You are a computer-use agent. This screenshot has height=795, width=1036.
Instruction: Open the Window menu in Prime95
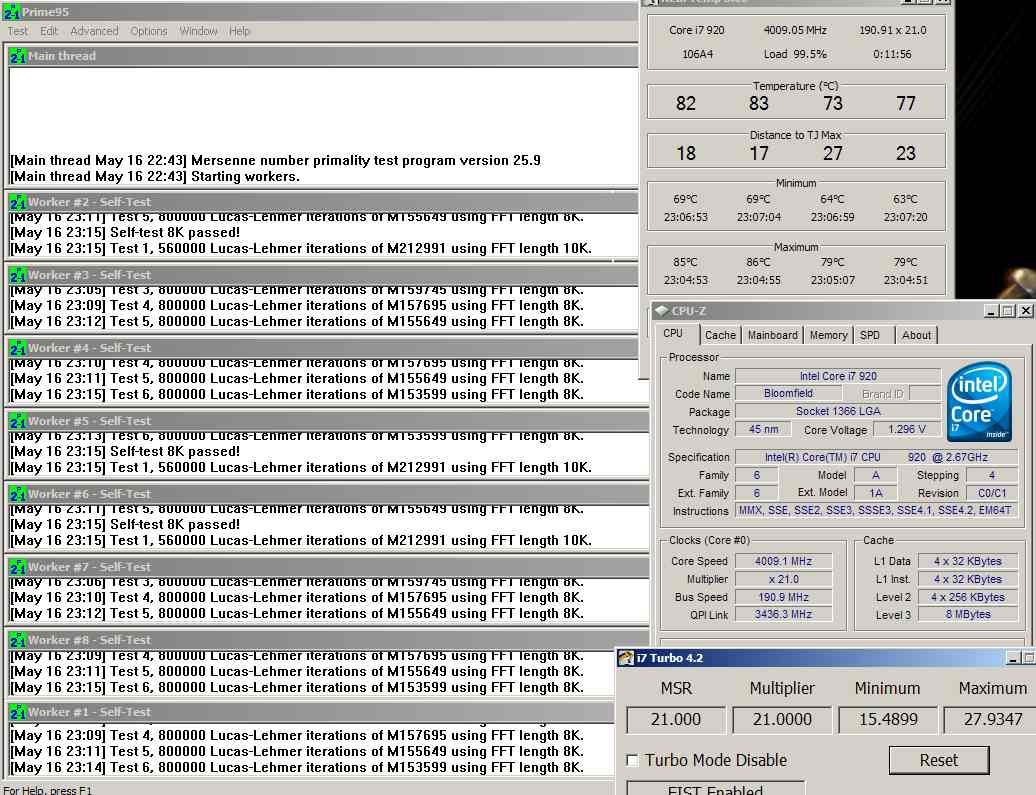pyautogui.click(x=198, y=31)
